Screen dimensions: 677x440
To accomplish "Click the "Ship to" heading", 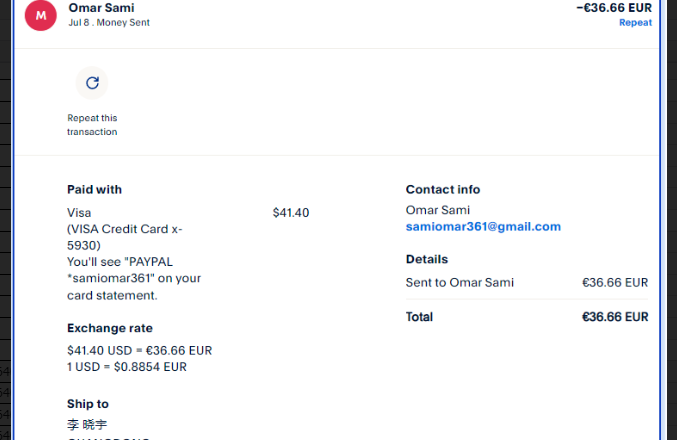I will (88, 404).
